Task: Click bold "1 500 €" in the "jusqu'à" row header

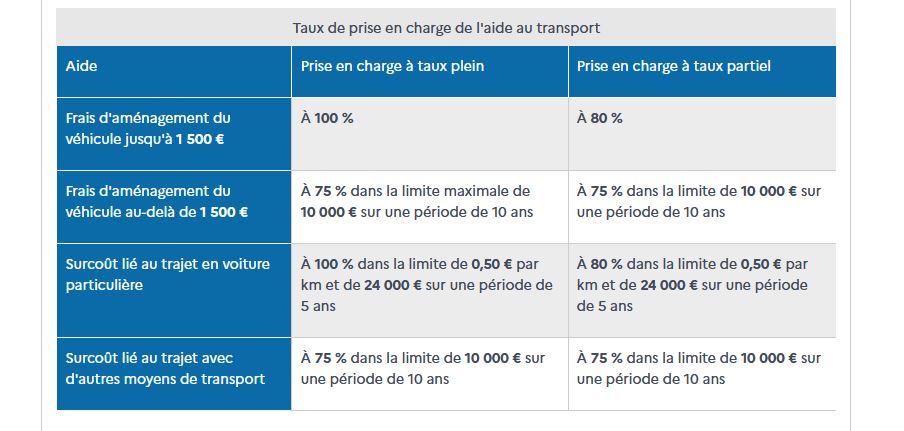Action: [200, 139]
